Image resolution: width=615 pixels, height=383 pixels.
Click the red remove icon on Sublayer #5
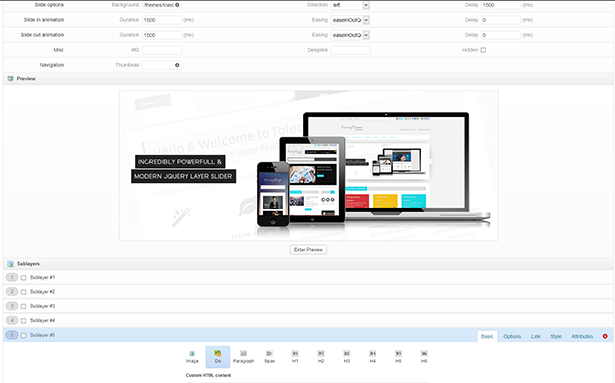pos(605,336)
